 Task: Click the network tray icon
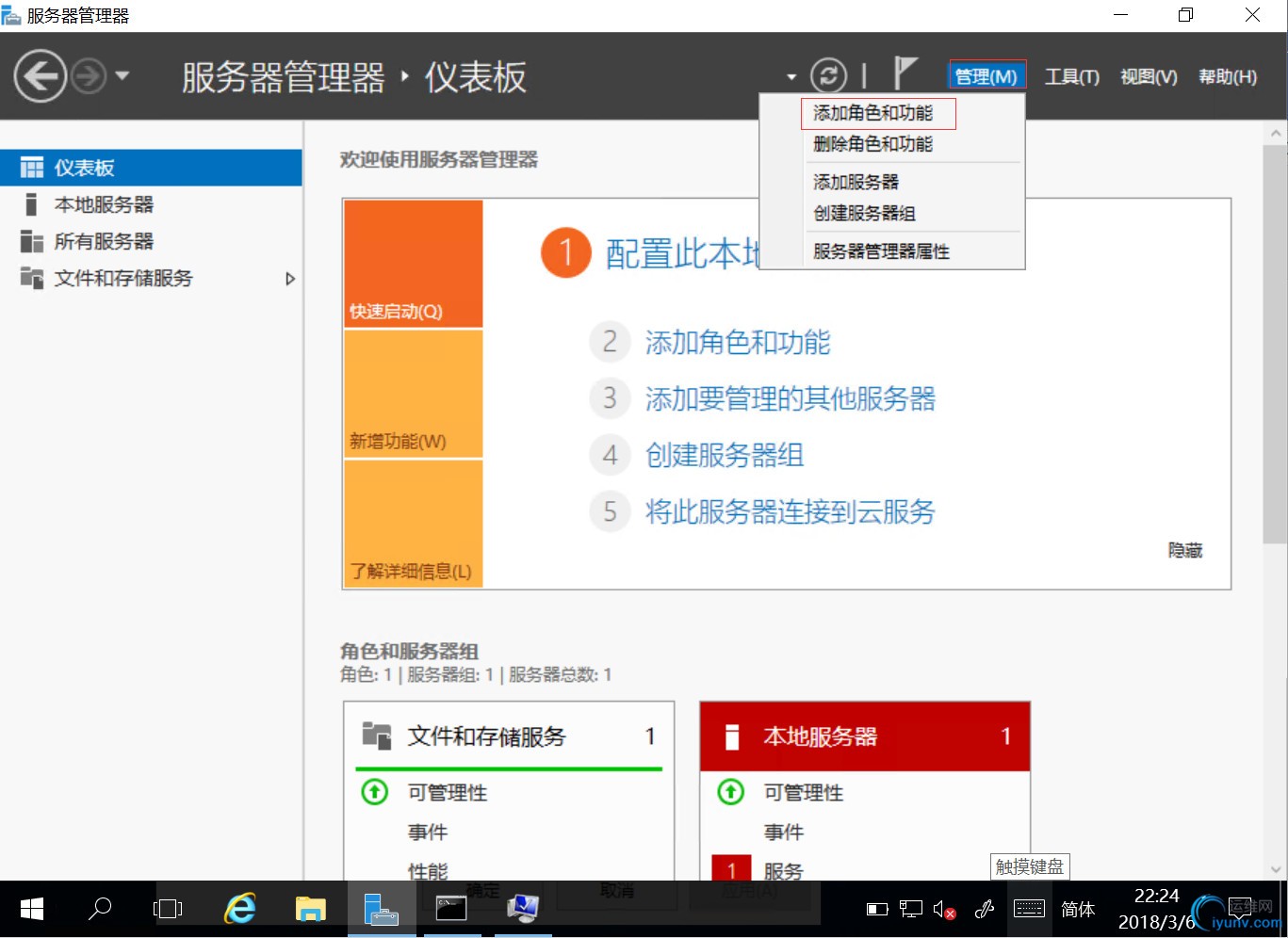coord(910,909)
